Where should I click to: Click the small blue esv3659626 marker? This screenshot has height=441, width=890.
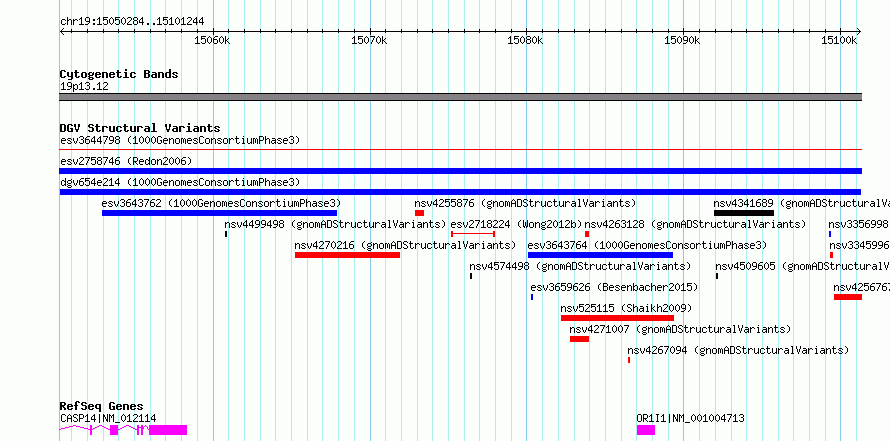(532, 297)
